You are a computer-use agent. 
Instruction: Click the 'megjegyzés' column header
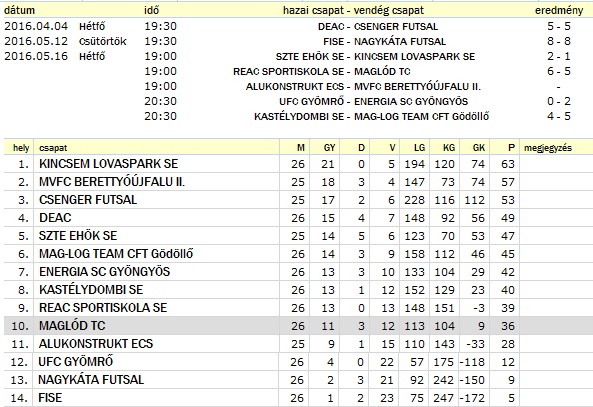pos(548,148)
